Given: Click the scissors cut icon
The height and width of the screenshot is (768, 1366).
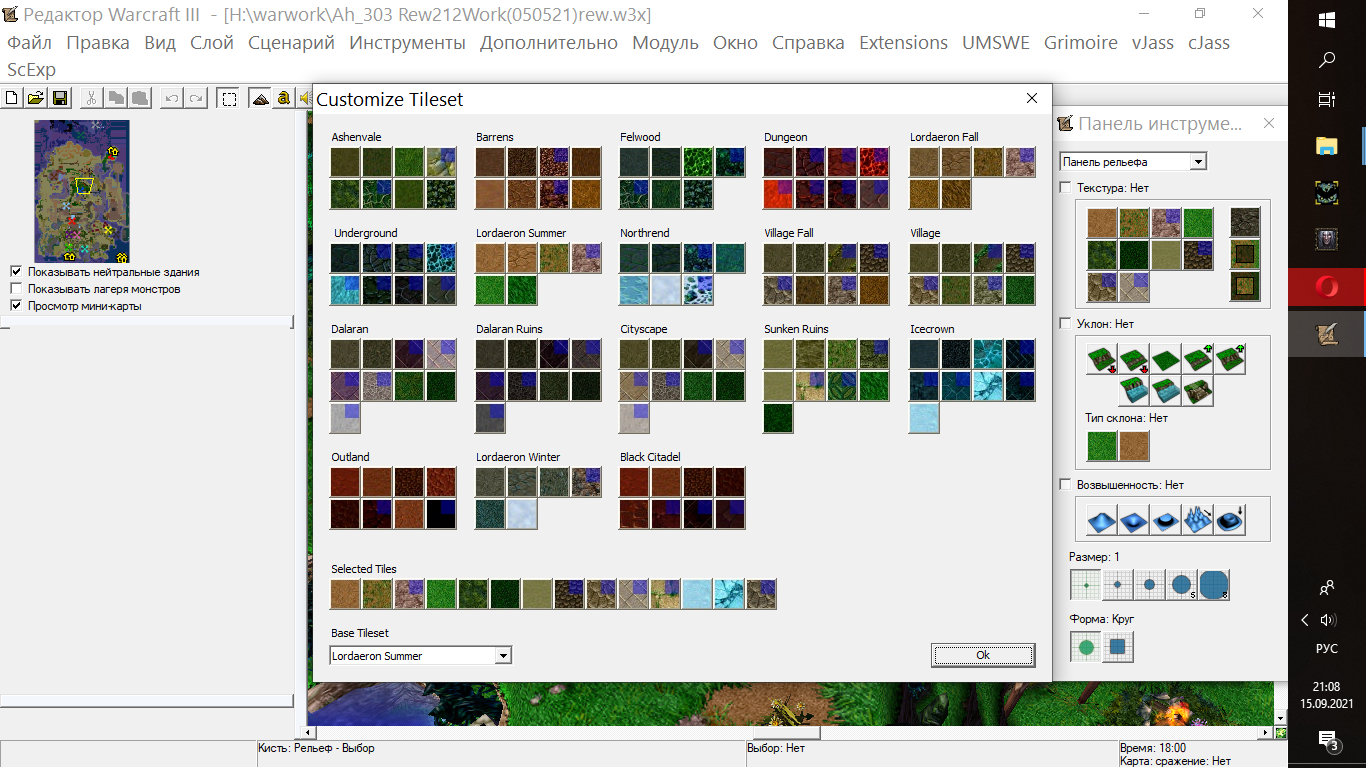Looking at the screenshot, I should 91,98.
